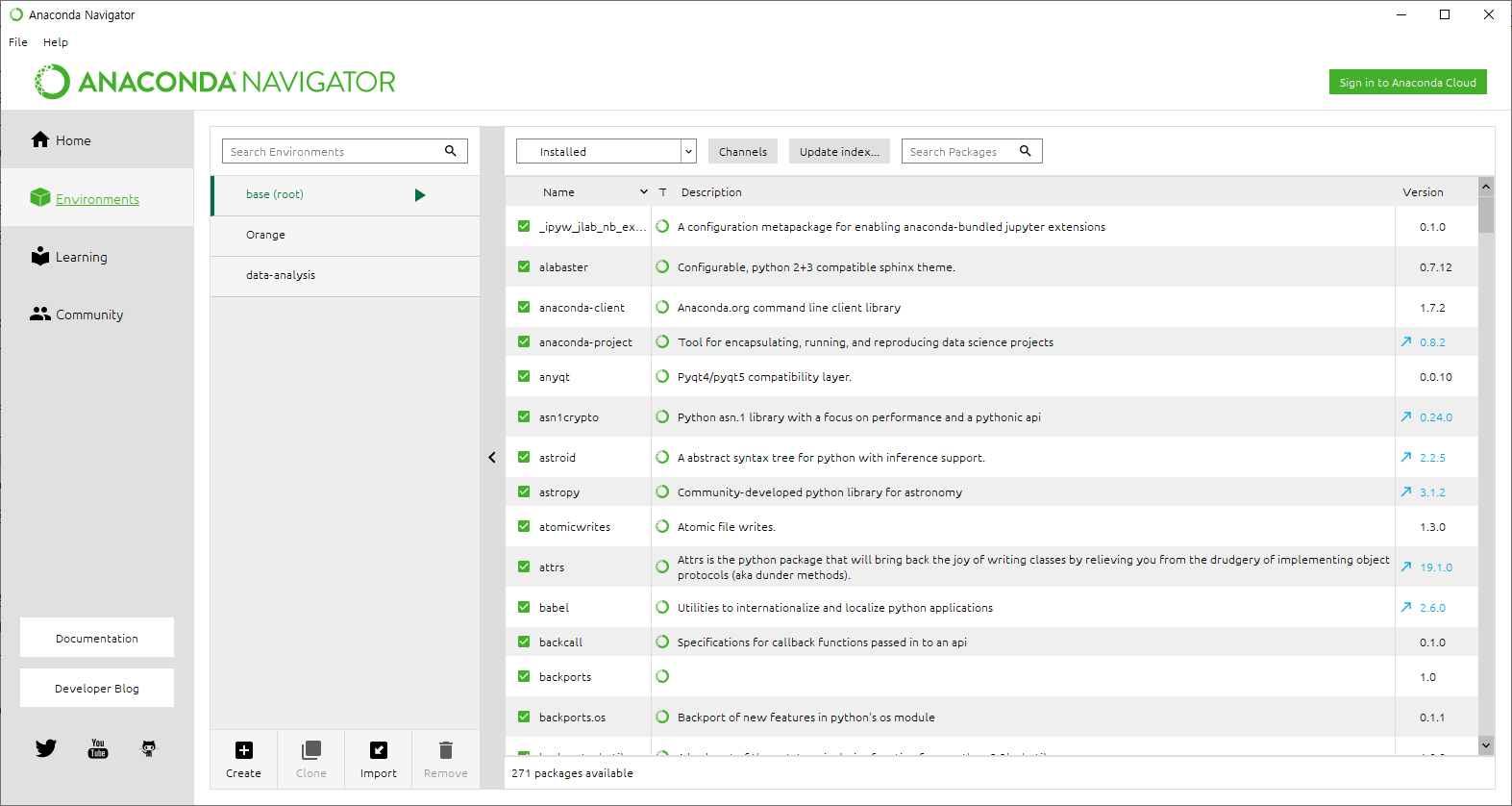Toggle the backcall package checkbox

524,642
